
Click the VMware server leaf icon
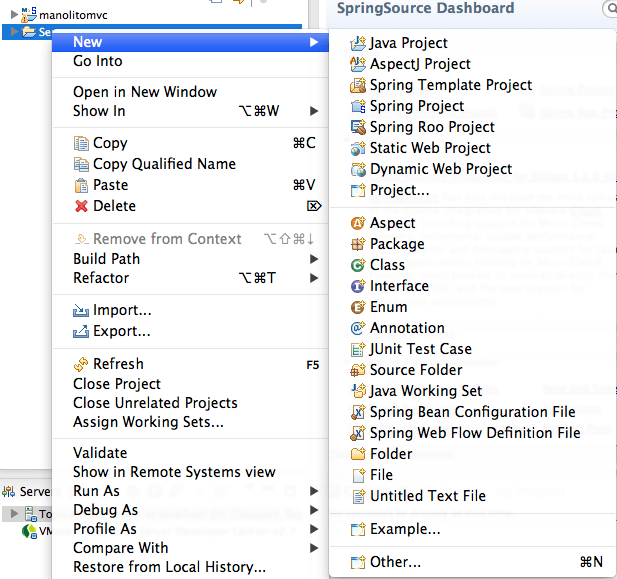tap(29, 531)
